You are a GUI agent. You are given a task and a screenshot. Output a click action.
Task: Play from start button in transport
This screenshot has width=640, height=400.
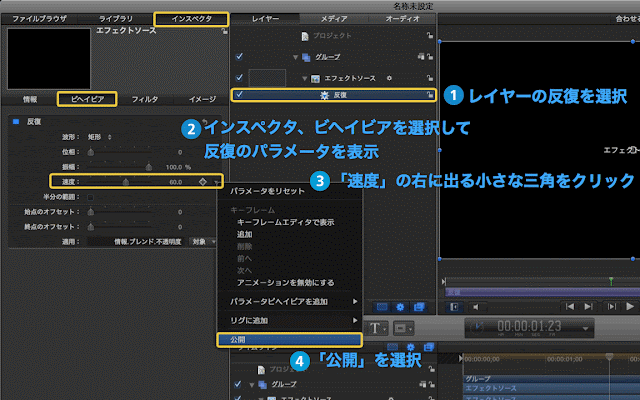[x=611, y=307]
